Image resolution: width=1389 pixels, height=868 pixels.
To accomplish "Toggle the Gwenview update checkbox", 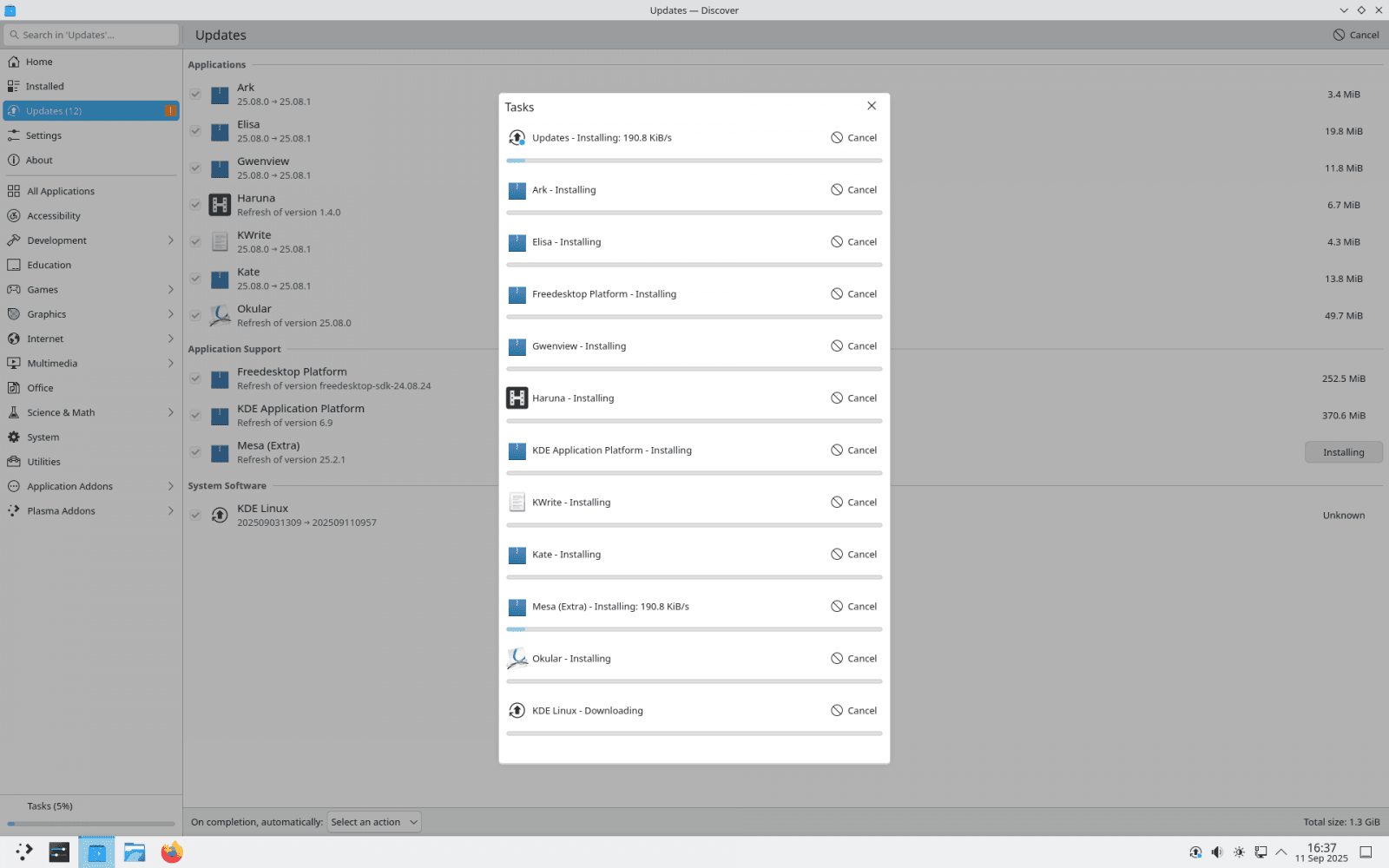I will pos(195,168).
